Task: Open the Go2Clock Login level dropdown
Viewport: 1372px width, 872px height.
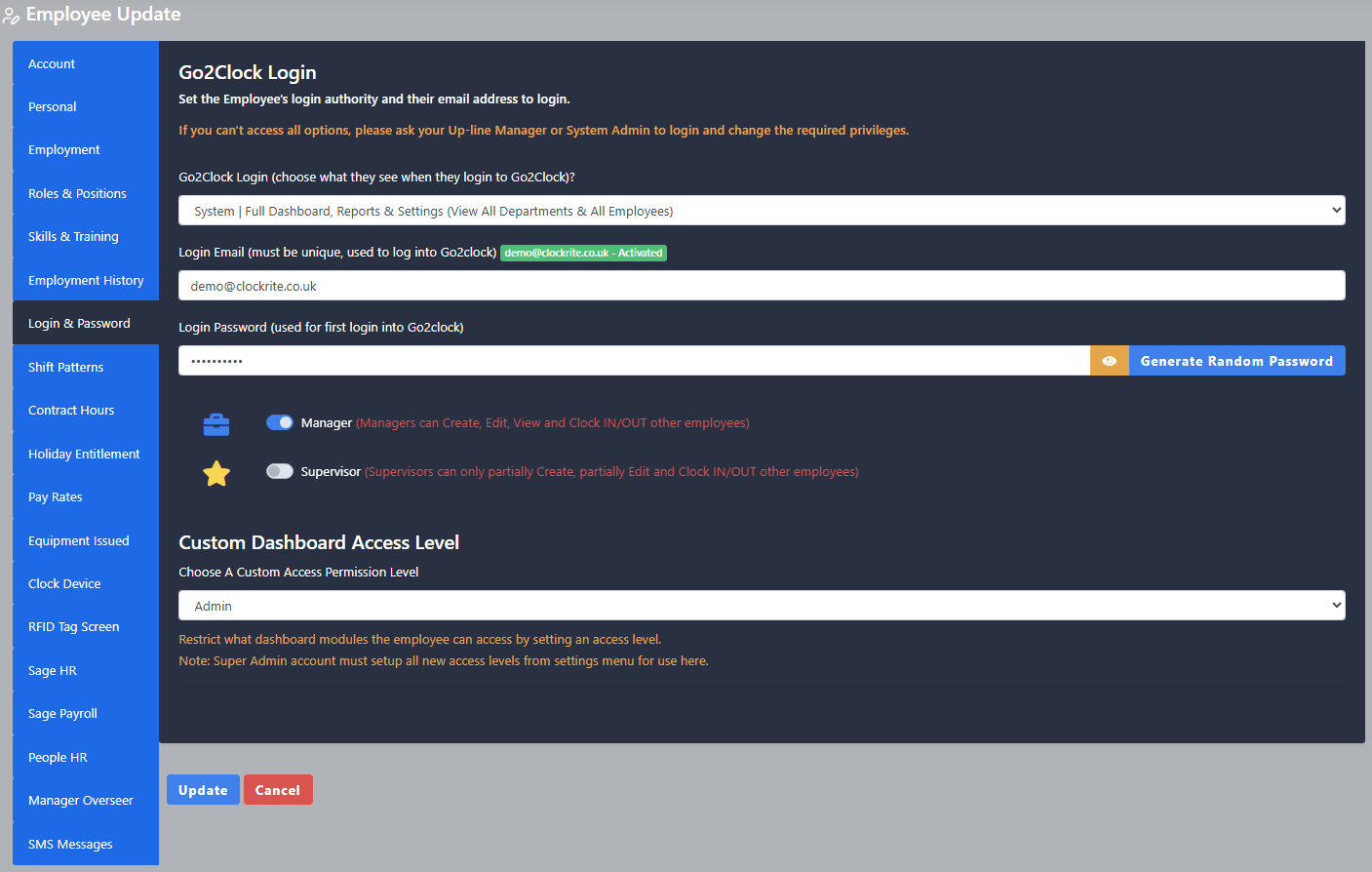Action: [x=762, y=211]
